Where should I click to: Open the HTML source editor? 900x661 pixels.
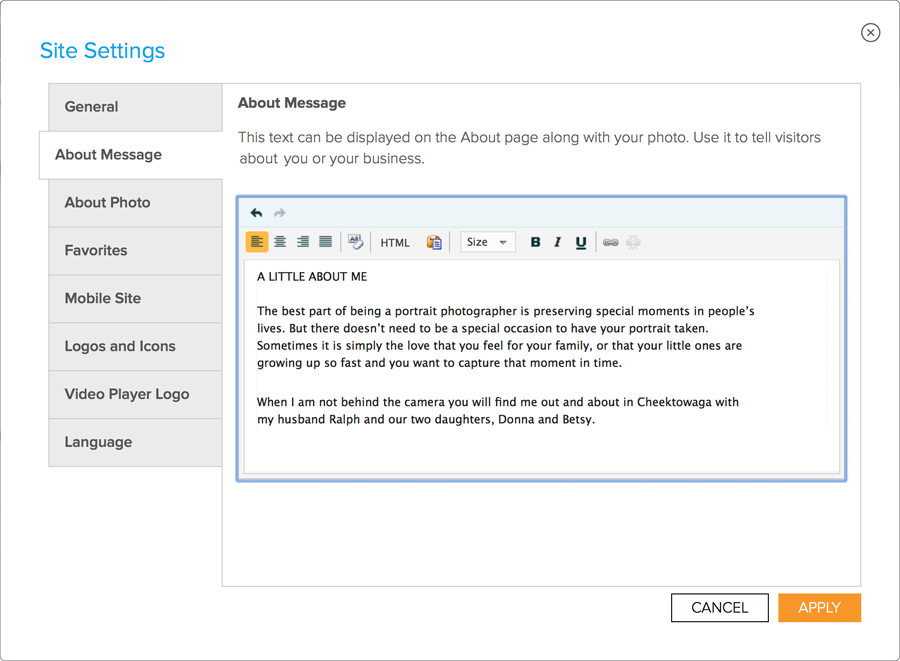tap(395, 243)
